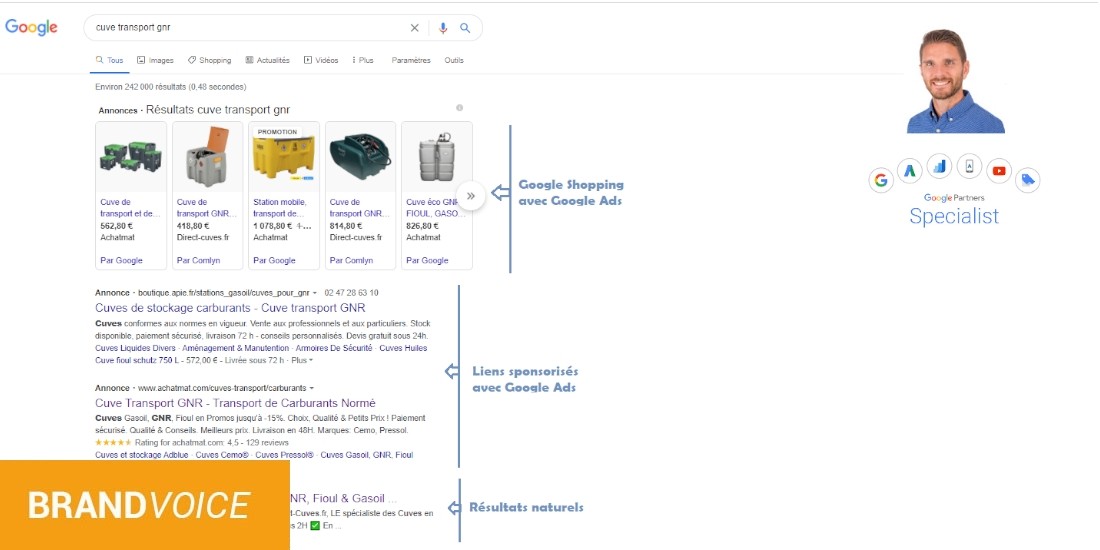This screenshot has width=1100, height=550.
Task: Click the info icon beside Annonces results
Action: click(460, 108)
